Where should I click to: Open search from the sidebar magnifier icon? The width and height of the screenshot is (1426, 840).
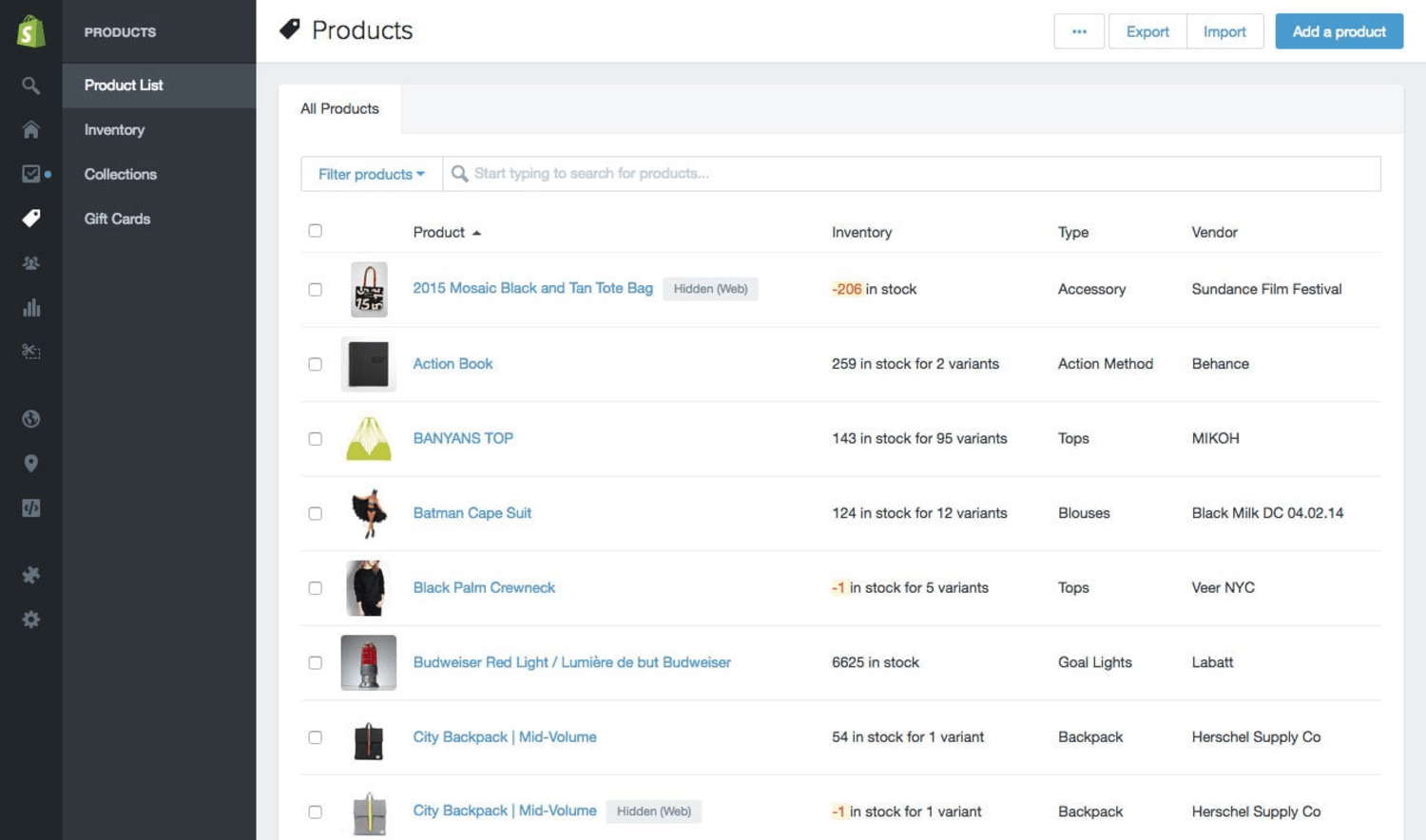point(30,86)
